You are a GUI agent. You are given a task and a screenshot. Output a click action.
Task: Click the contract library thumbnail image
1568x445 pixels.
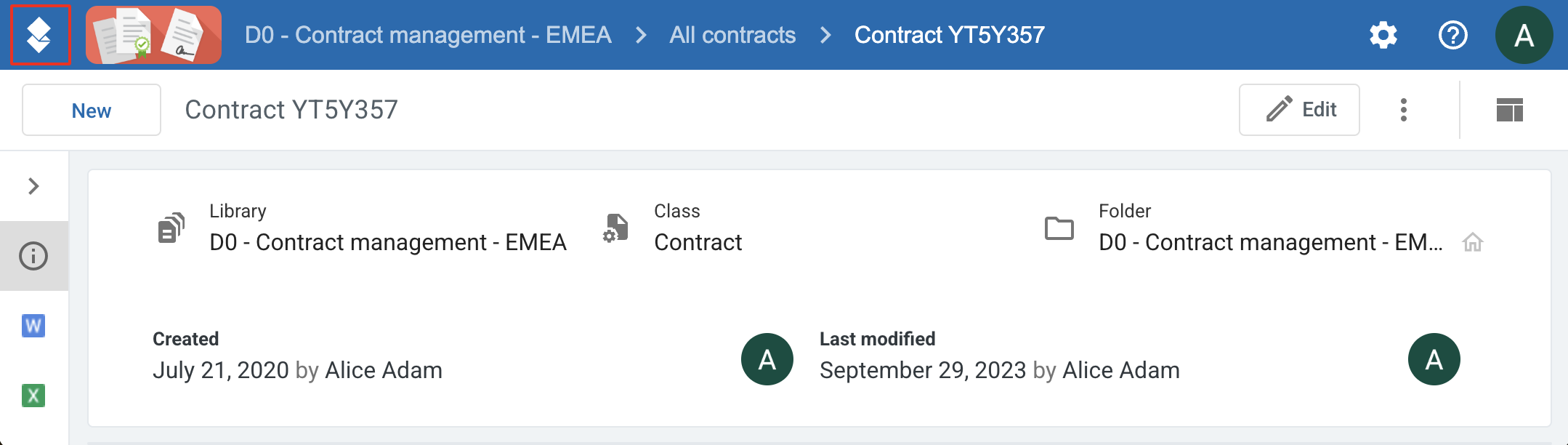click(x=153, y=35)
